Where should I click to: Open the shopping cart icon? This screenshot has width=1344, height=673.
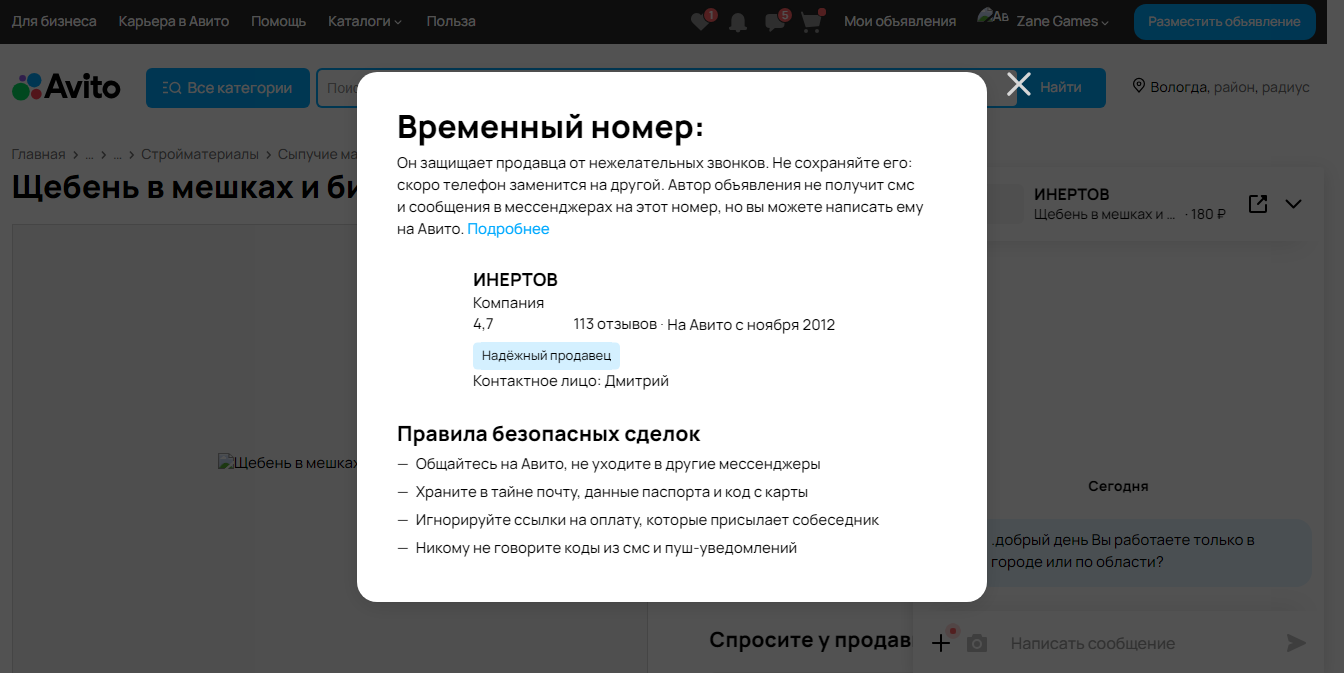pos(811,22)
